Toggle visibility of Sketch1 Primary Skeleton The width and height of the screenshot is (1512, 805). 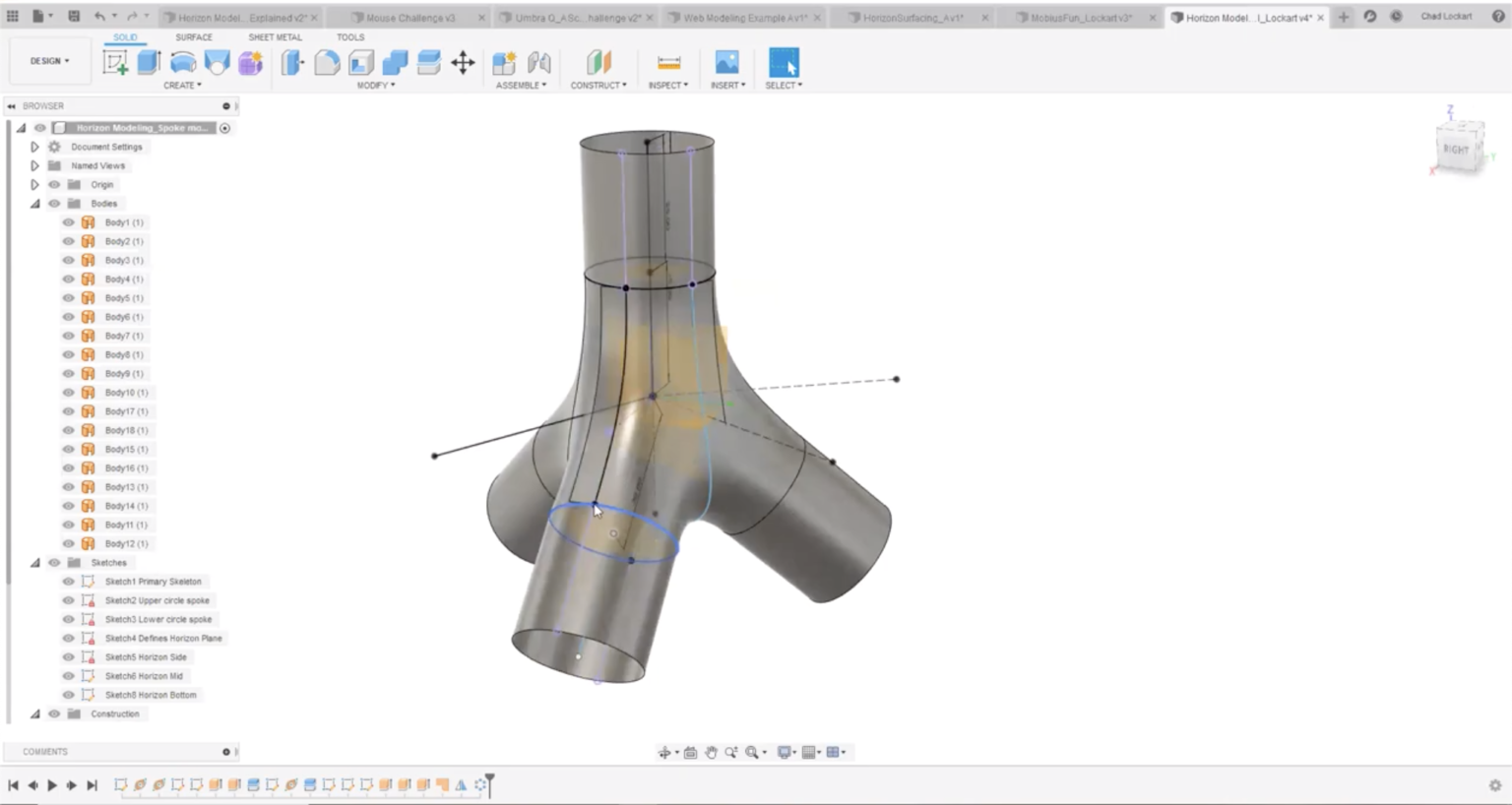point(68,582)
